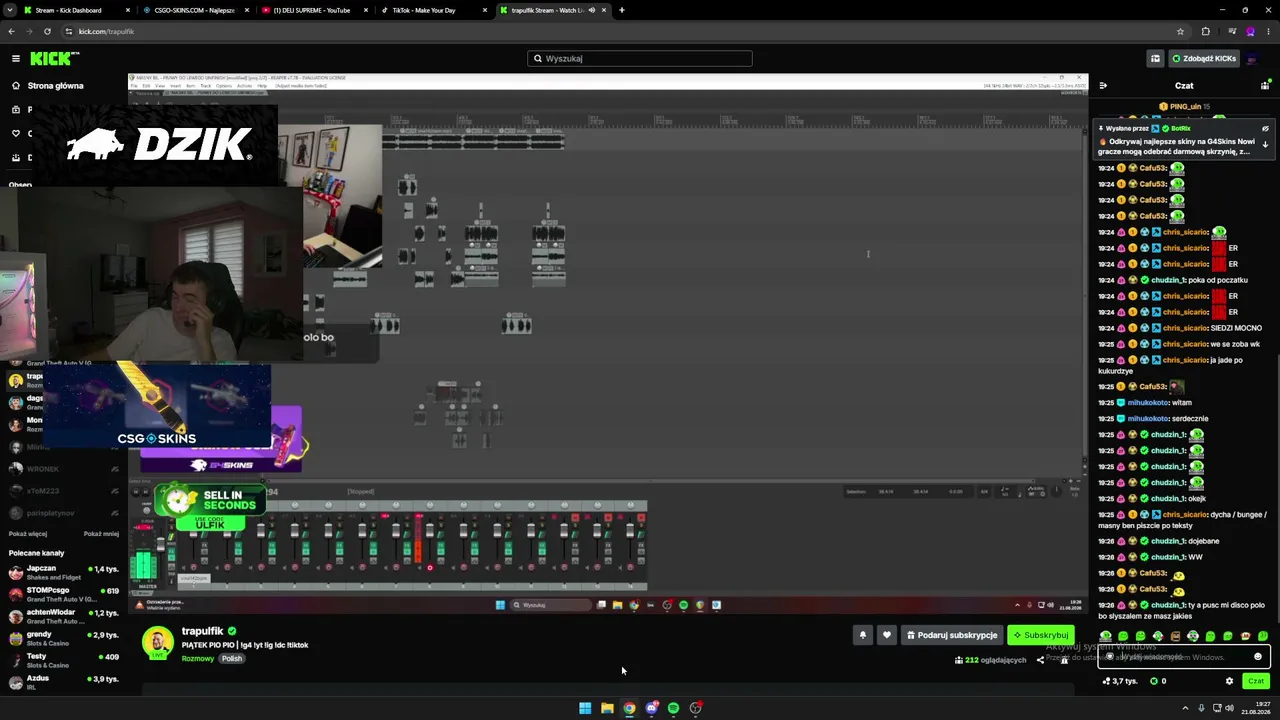The height and width of the screenshot is (720, 1280).
Task: Open Japczan recommended channel
Action: click(x=64, y=572)
